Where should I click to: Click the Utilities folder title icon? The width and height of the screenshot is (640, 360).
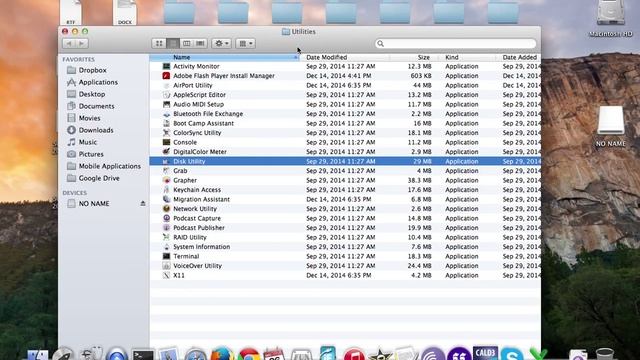click(286, 31)
